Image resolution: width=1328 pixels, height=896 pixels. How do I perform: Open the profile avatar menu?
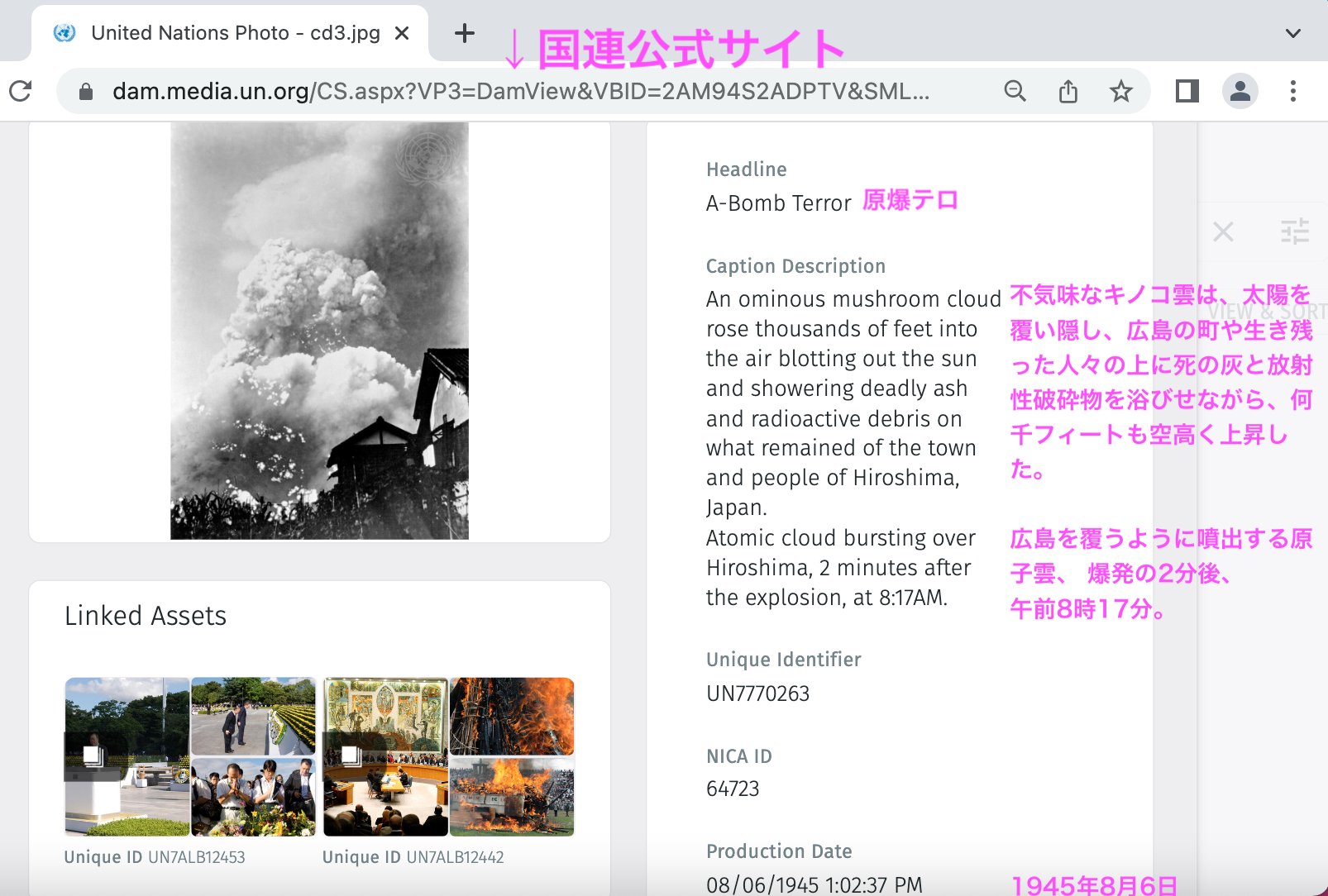coord(1240,91)
